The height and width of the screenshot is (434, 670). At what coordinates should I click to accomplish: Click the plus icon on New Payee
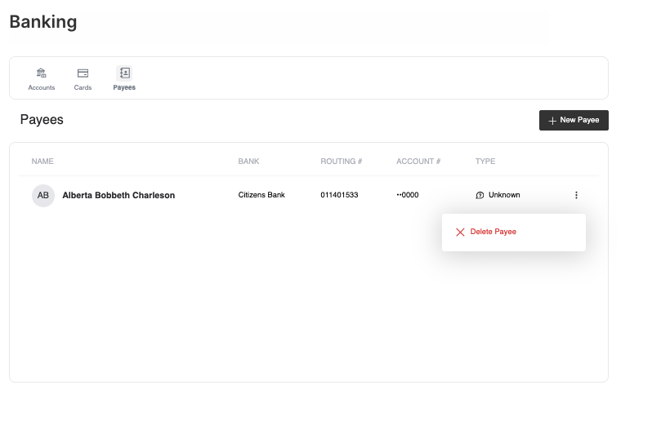pos(552,120)
